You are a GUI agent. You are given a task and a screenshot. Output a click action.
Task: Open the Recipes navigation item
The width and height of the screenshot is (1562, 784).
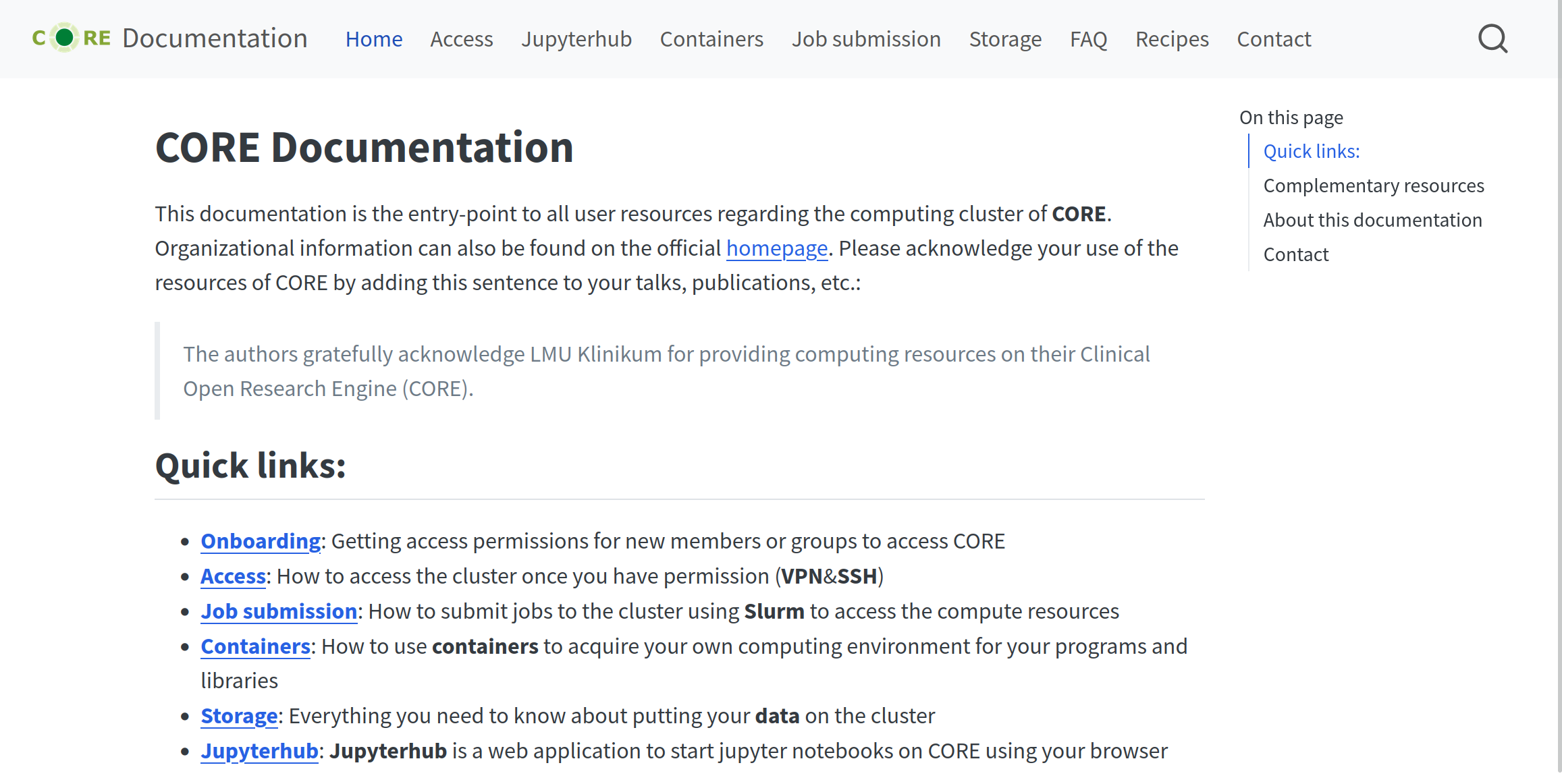pos(1172,39)
